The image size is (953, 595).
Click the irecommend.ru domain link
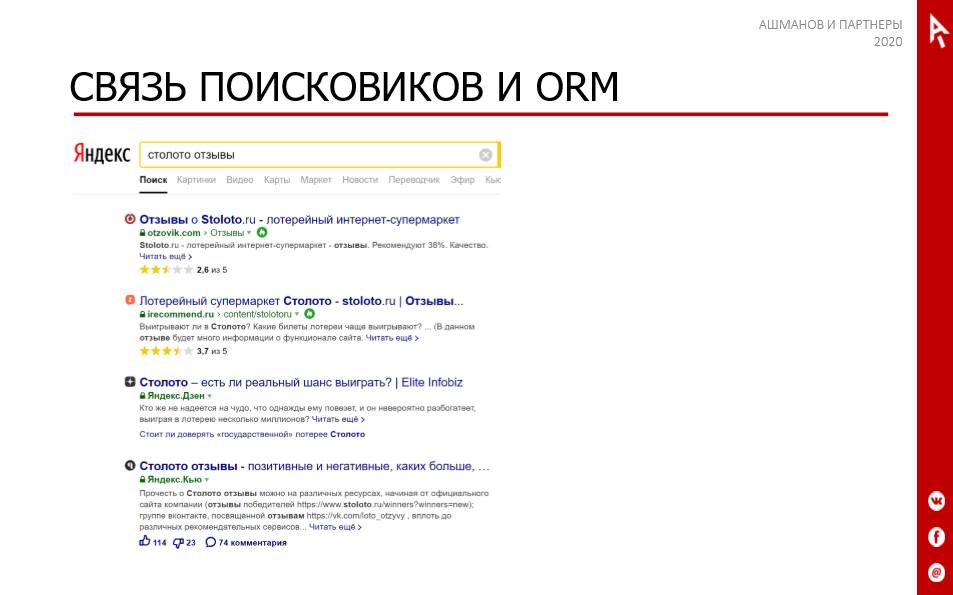pos(181,314)
